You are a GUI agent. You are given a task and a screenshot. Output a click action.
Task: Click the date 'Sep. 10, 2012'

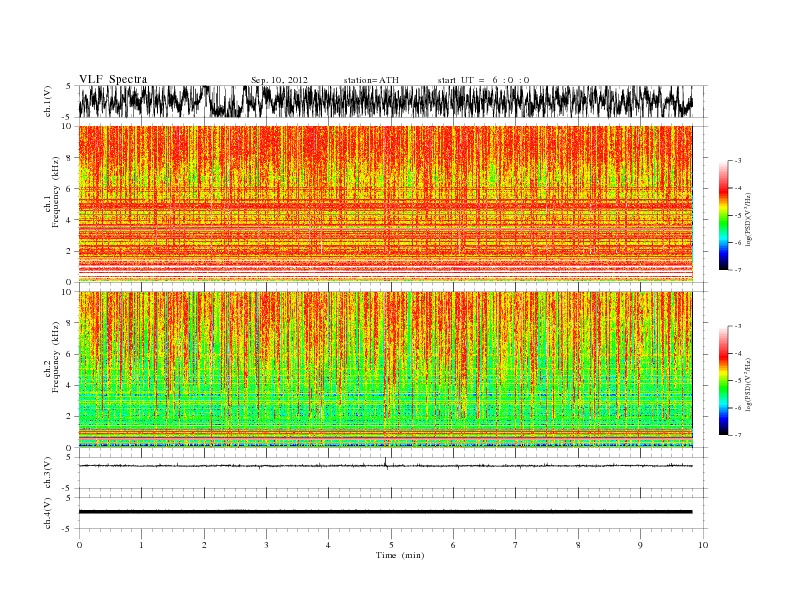[279, 80]
